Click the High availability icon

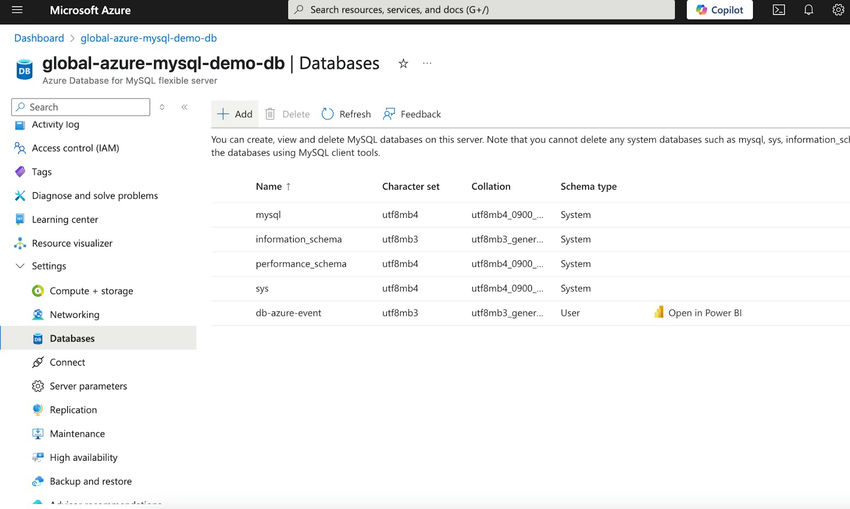coord(38,458)
